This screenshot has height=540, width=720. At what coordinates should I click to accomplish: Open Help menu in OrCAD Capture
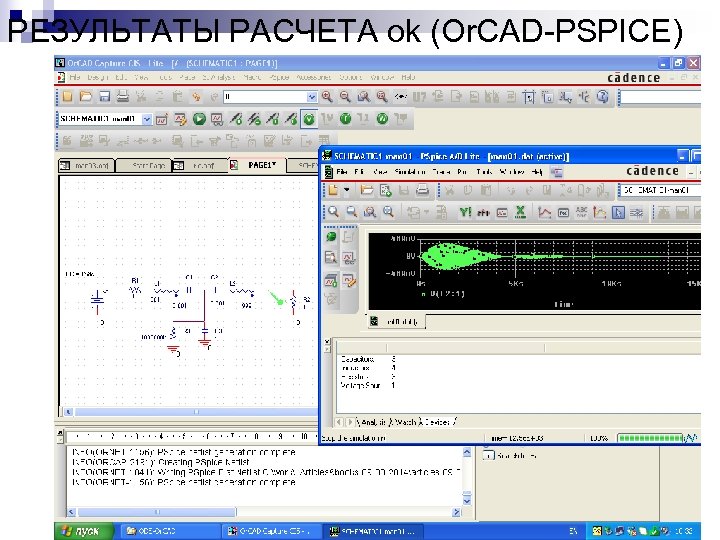pyautogui.click(x=408, y=77)
